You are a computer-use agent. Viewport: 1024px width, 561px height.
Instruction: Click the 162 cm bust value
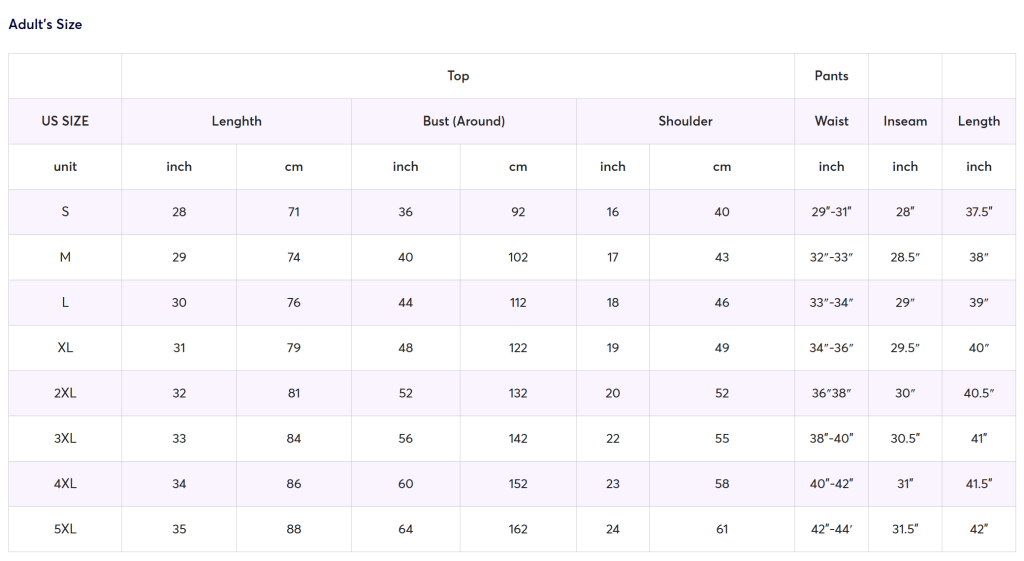[518, 529]
